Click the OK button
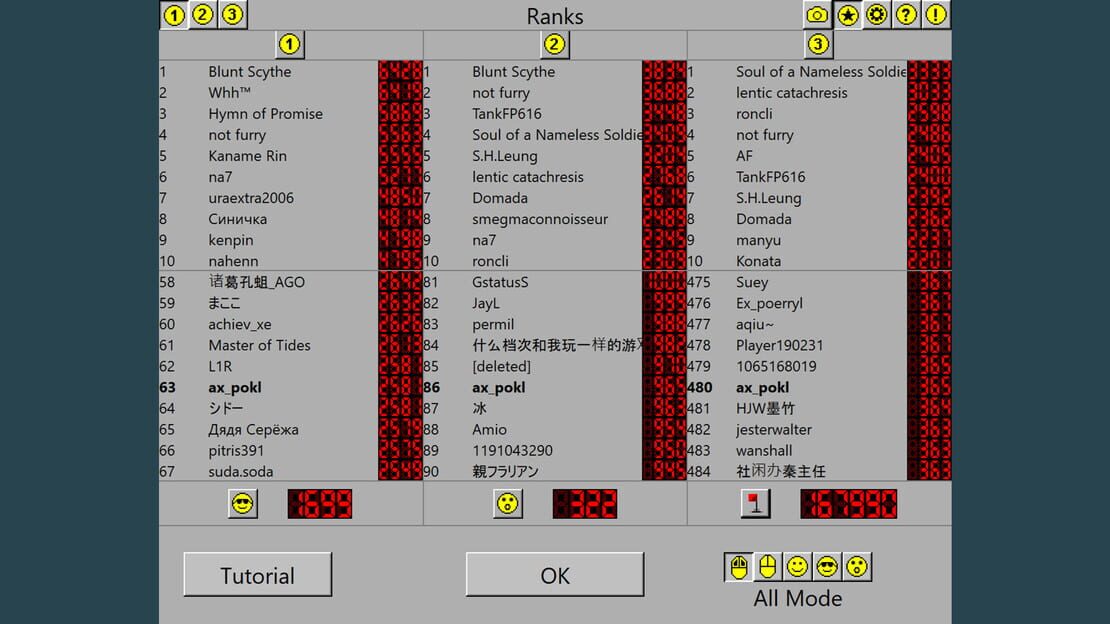This screenshot has width=1110, height=624. tap(555, 574)
